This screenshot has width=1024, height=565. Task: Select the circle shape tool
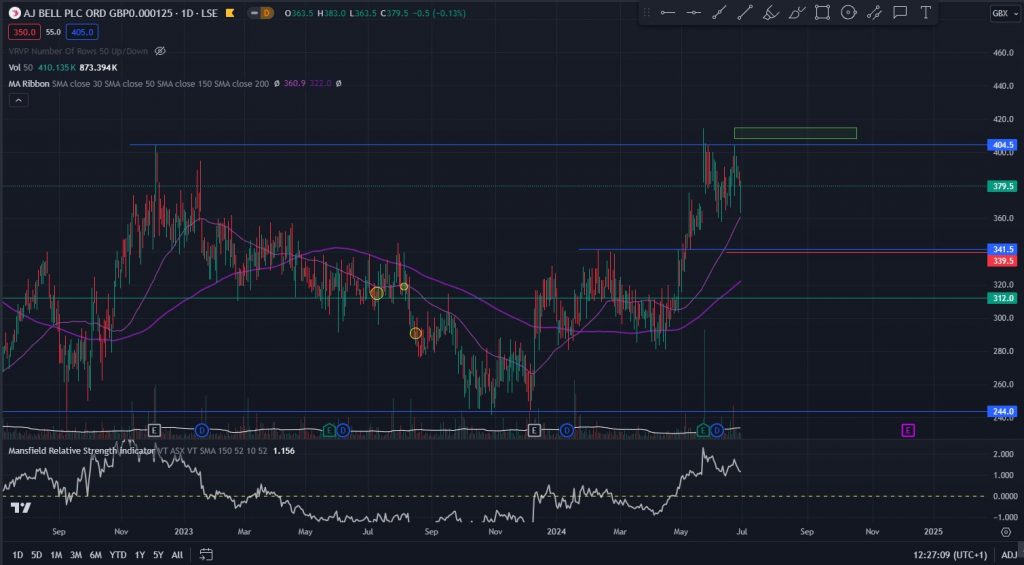pyautogui.click(x=848, y=12)
